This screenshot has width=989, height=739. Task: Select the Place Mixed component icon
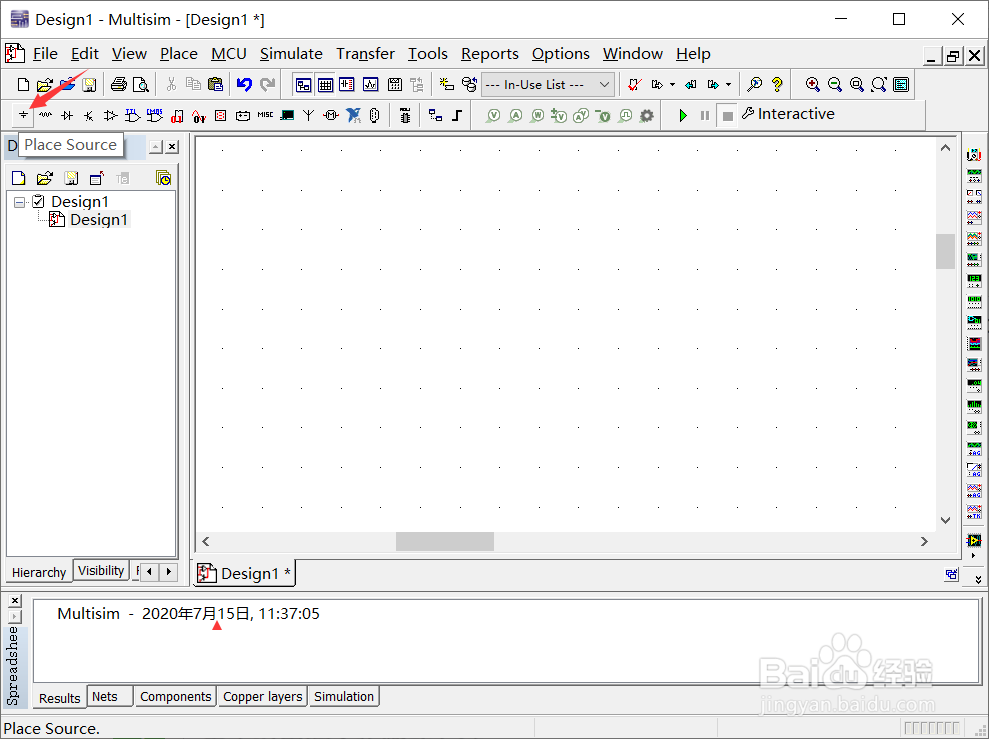pos(199,116)
